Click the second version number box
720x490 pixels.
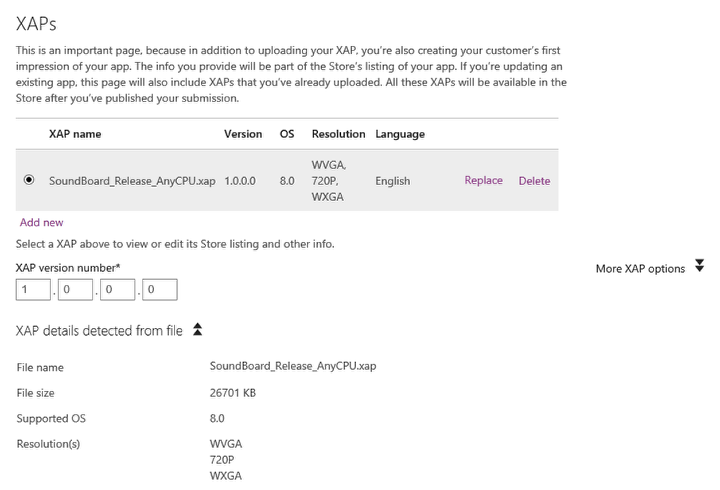click(75, 290)
